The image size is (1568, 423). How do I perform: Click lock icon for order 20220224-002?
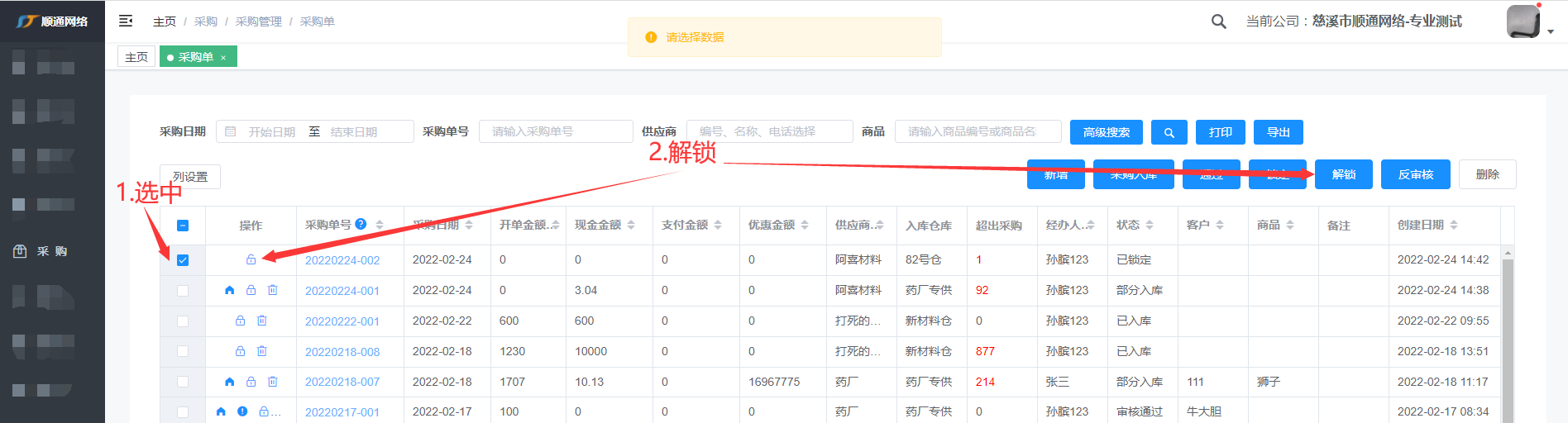click(251, 259)
